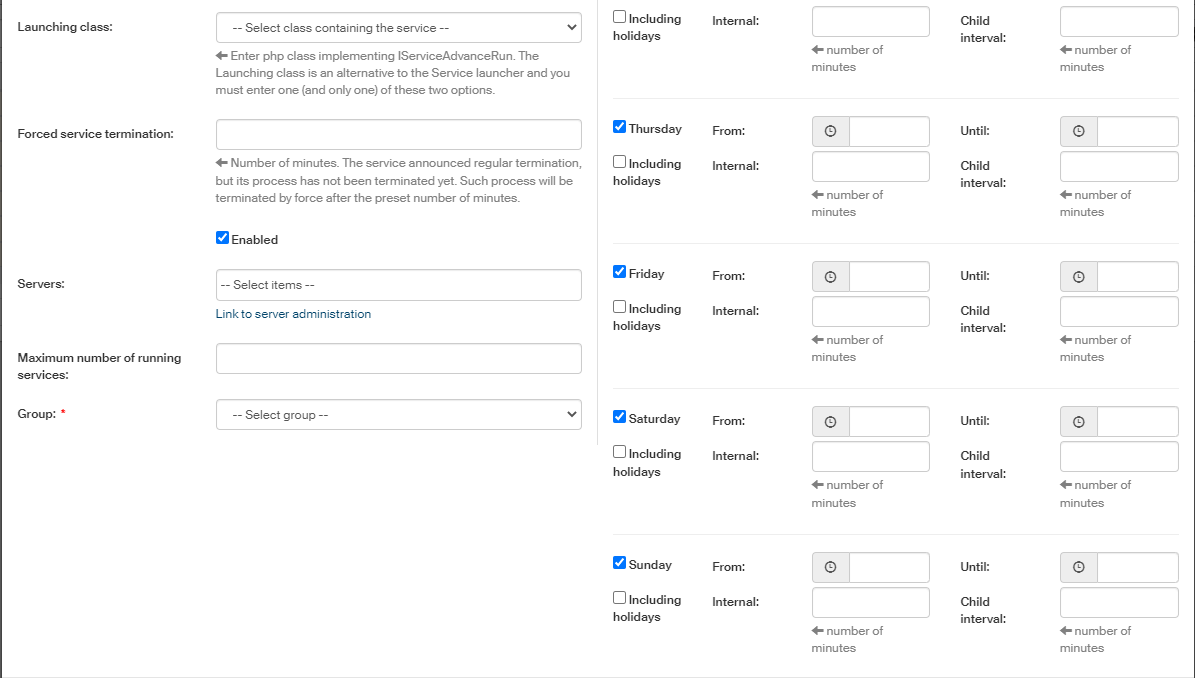Click the Saturday Internal minutes field
The image size is (1195, 678).
(x=870, y=457)
